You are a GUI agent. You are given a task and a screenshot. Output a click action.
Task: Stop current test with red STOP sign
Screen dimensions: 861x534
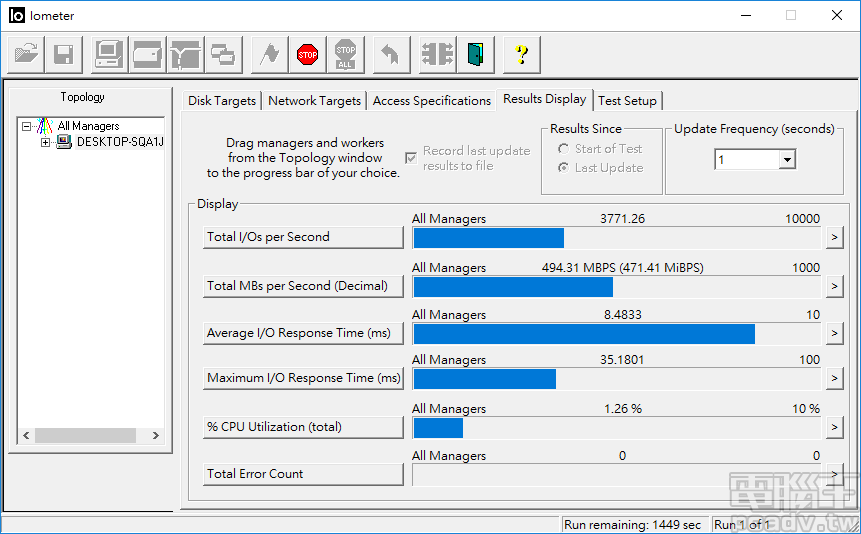pyautogui.click(x=308, y=54)
